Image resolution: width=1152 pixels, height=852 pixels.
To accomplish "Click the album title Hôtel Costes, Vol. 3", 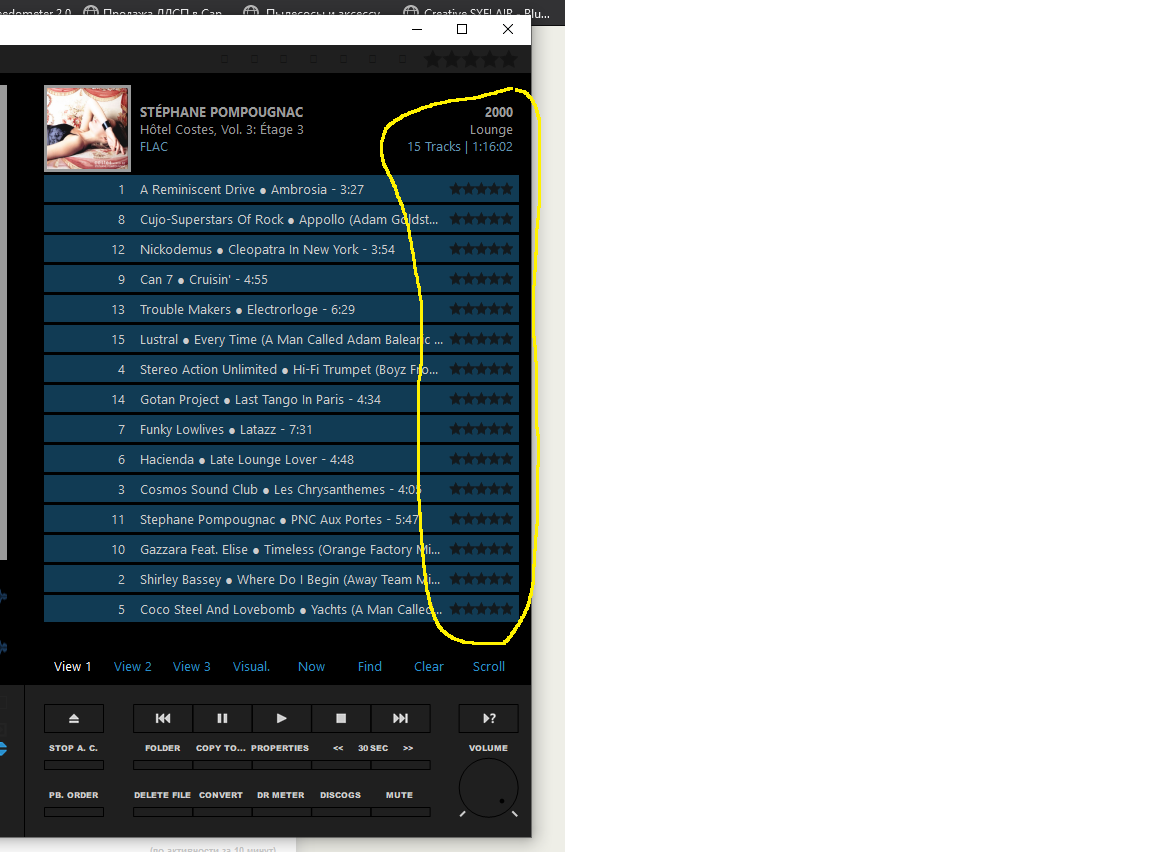I will tap(221, 129).
